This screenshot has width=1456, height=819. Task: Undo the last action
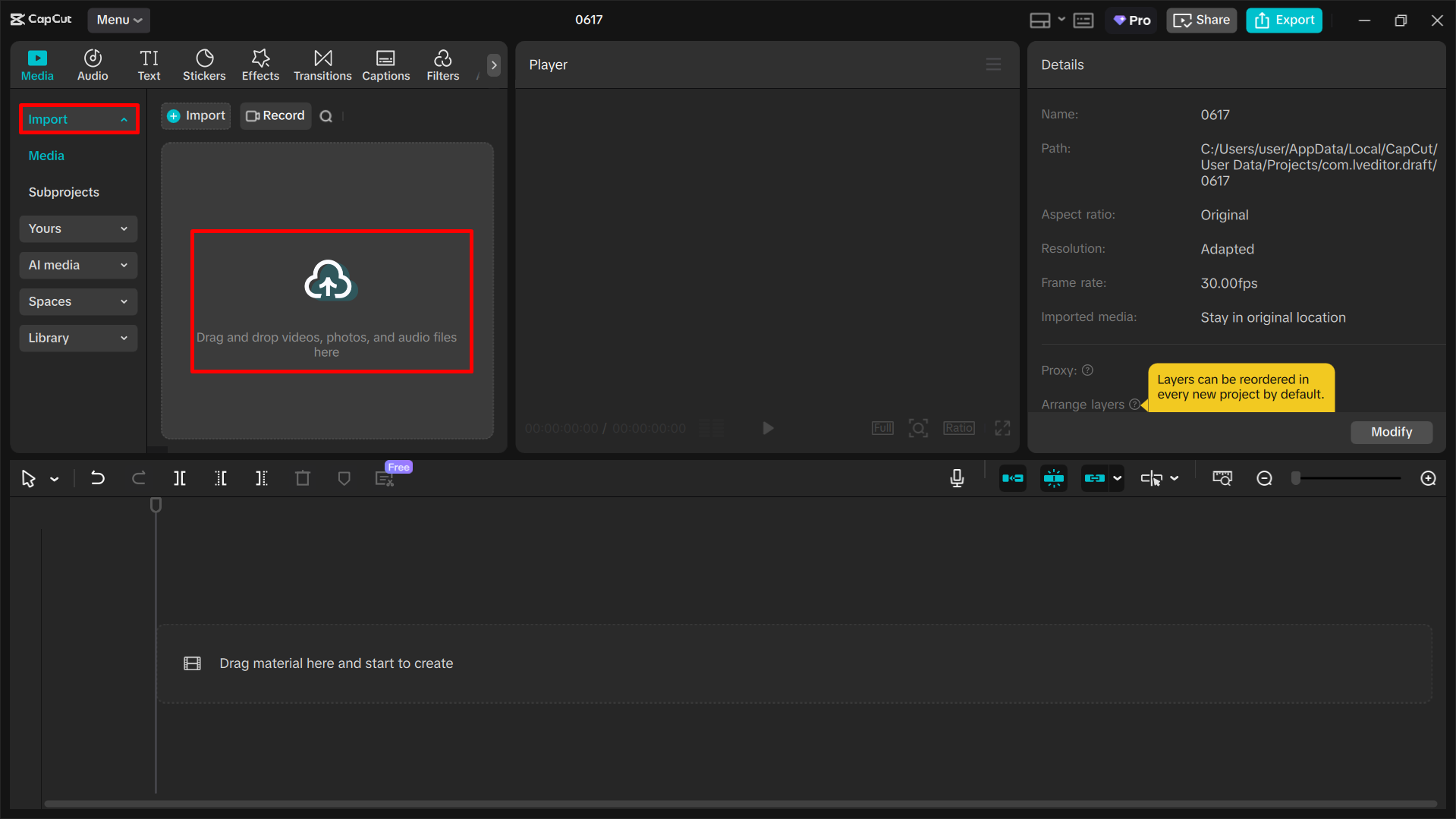click(98, 478)
